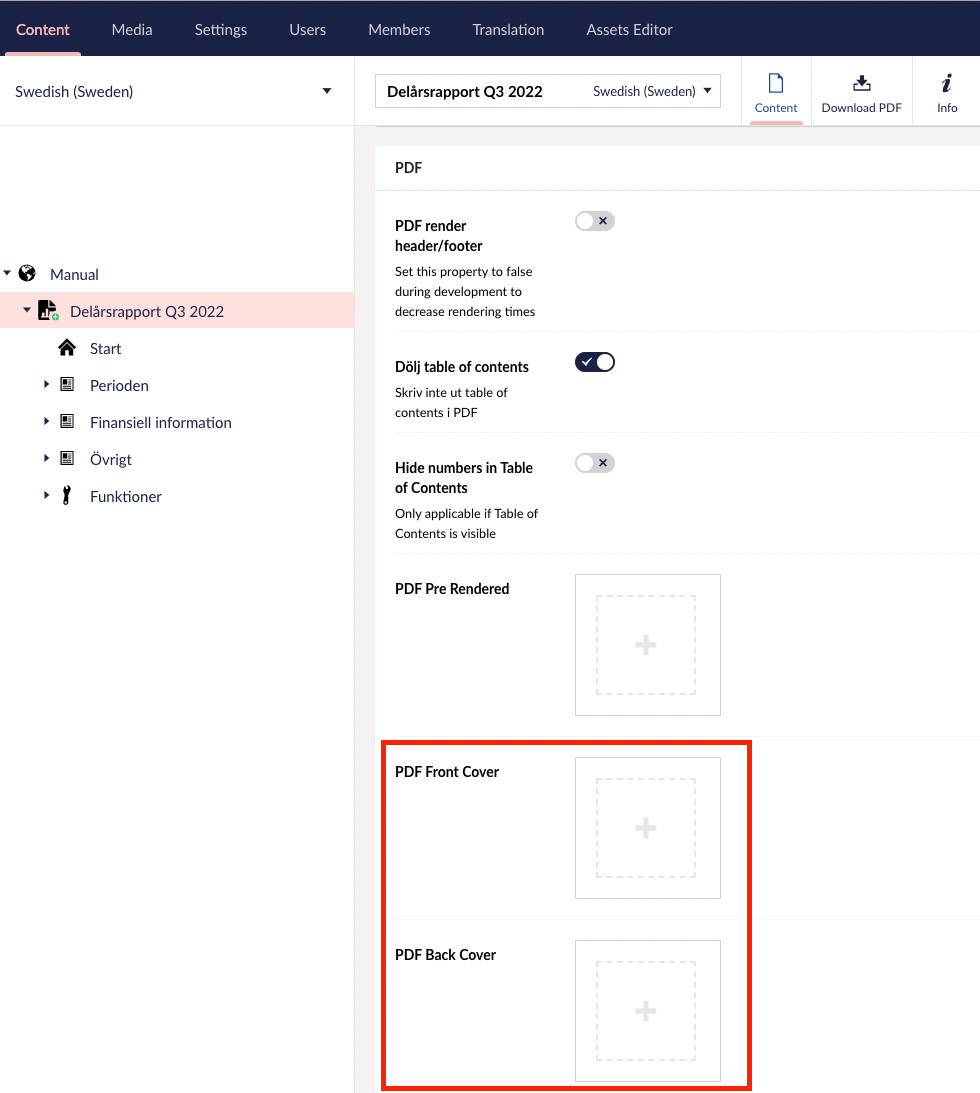980x1093 pixels.
Task: Click the globe icon next to Manual
Action: [x=28, y=273]
